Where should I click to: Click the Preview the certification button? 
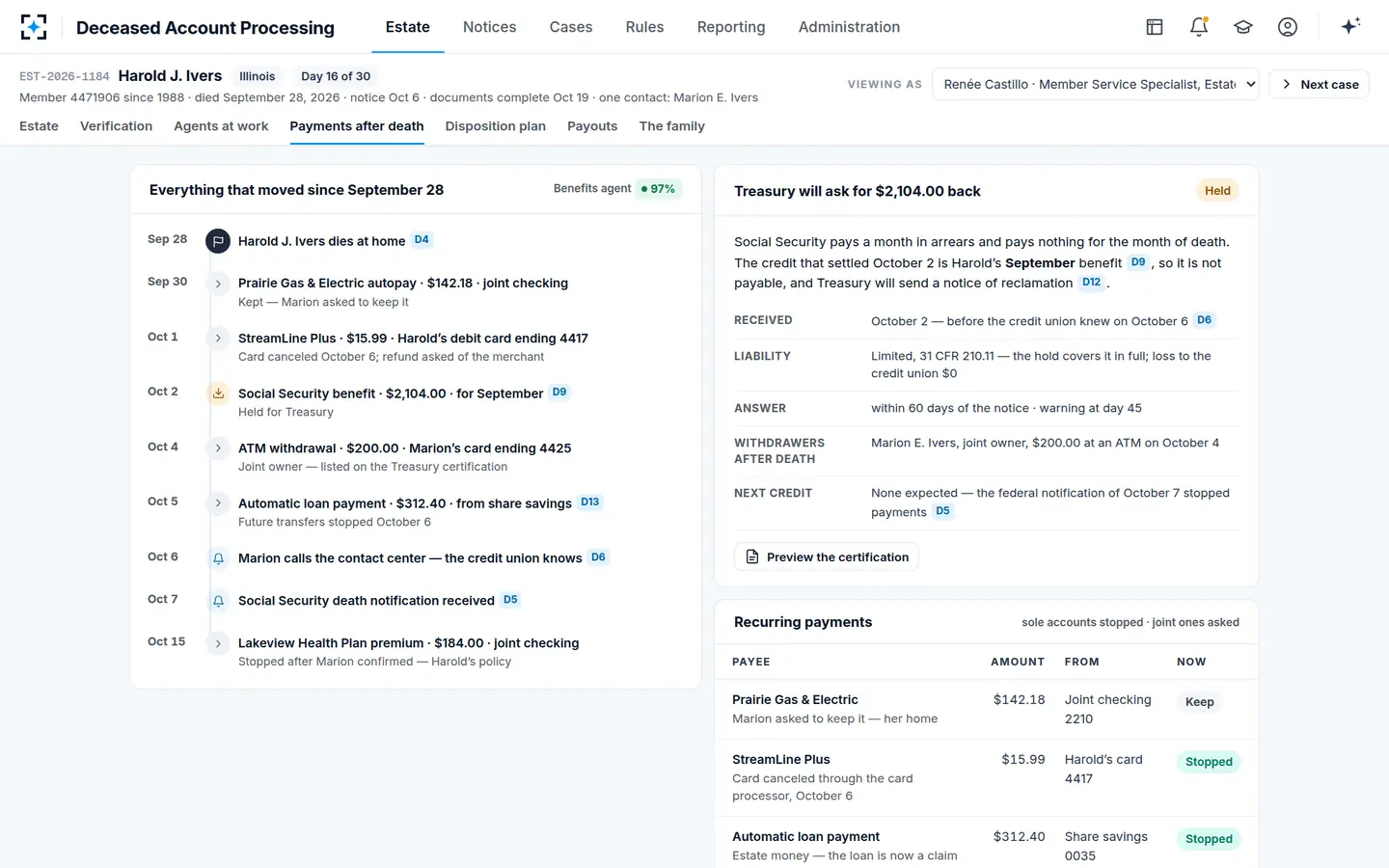827,557
